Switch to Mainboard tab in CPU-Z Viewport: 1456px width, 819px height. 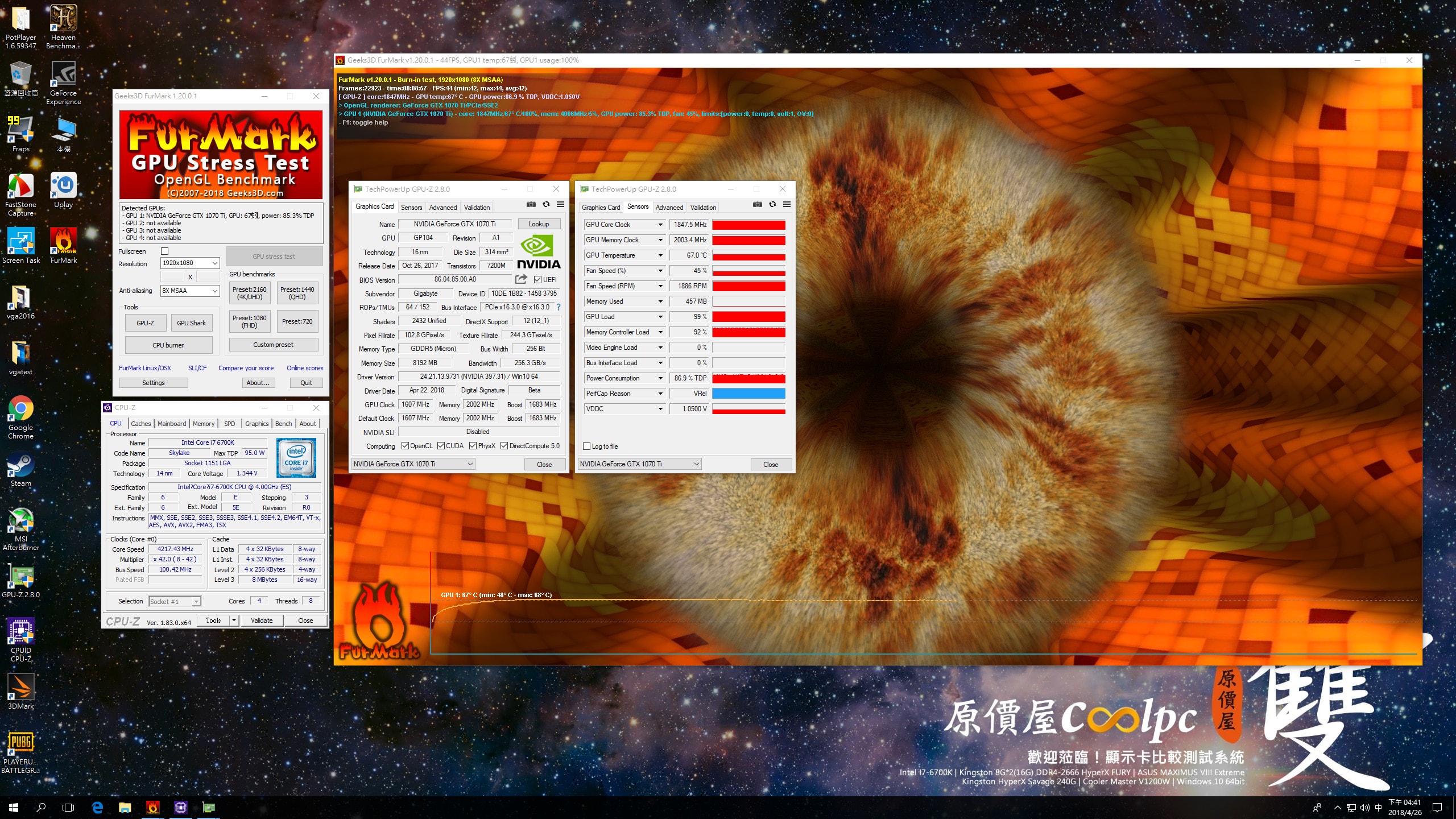[x=172, y=424]
